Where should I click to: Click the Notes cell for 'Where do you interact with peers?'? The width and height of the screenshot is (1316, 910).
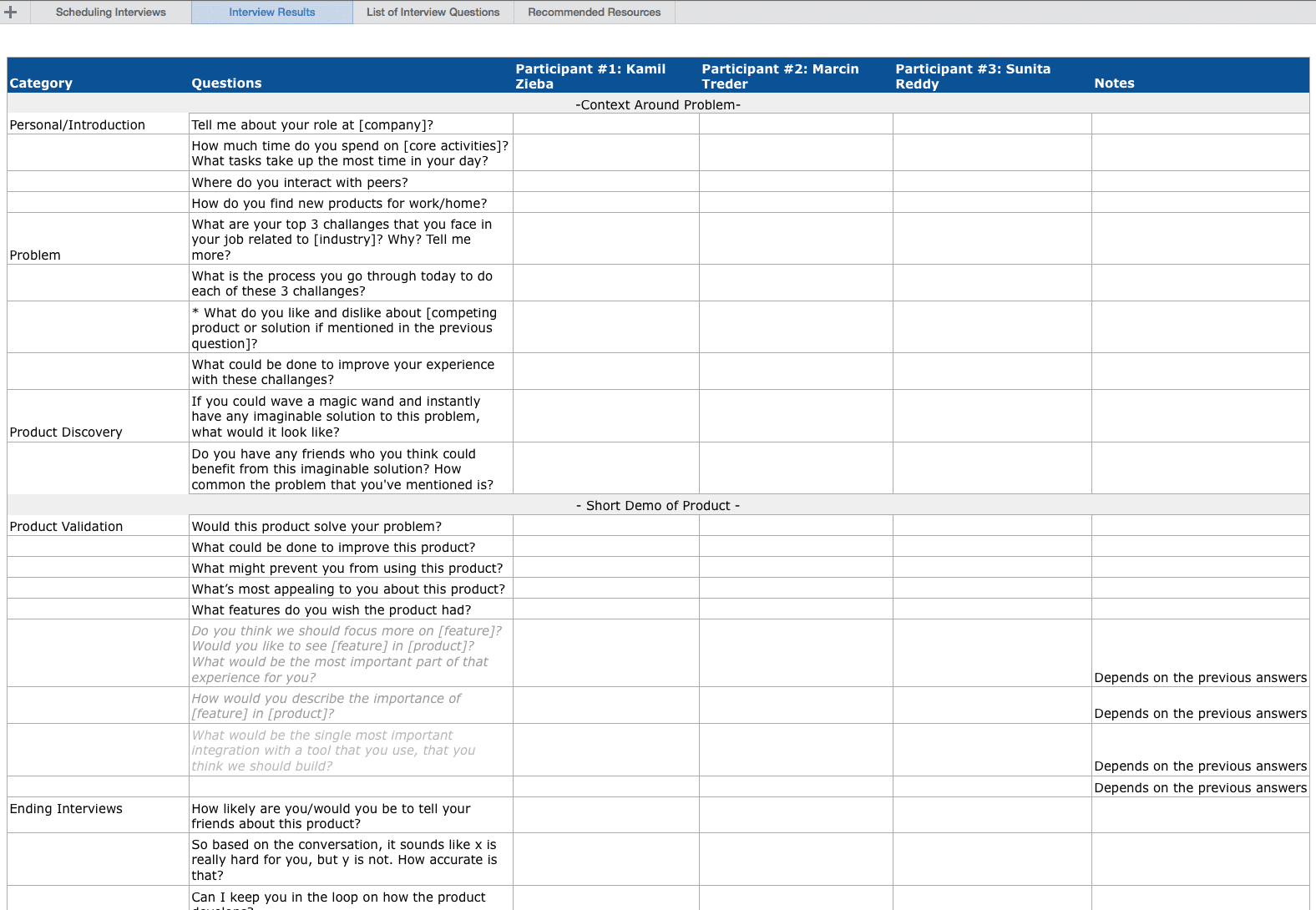[x=1201, y=182]
